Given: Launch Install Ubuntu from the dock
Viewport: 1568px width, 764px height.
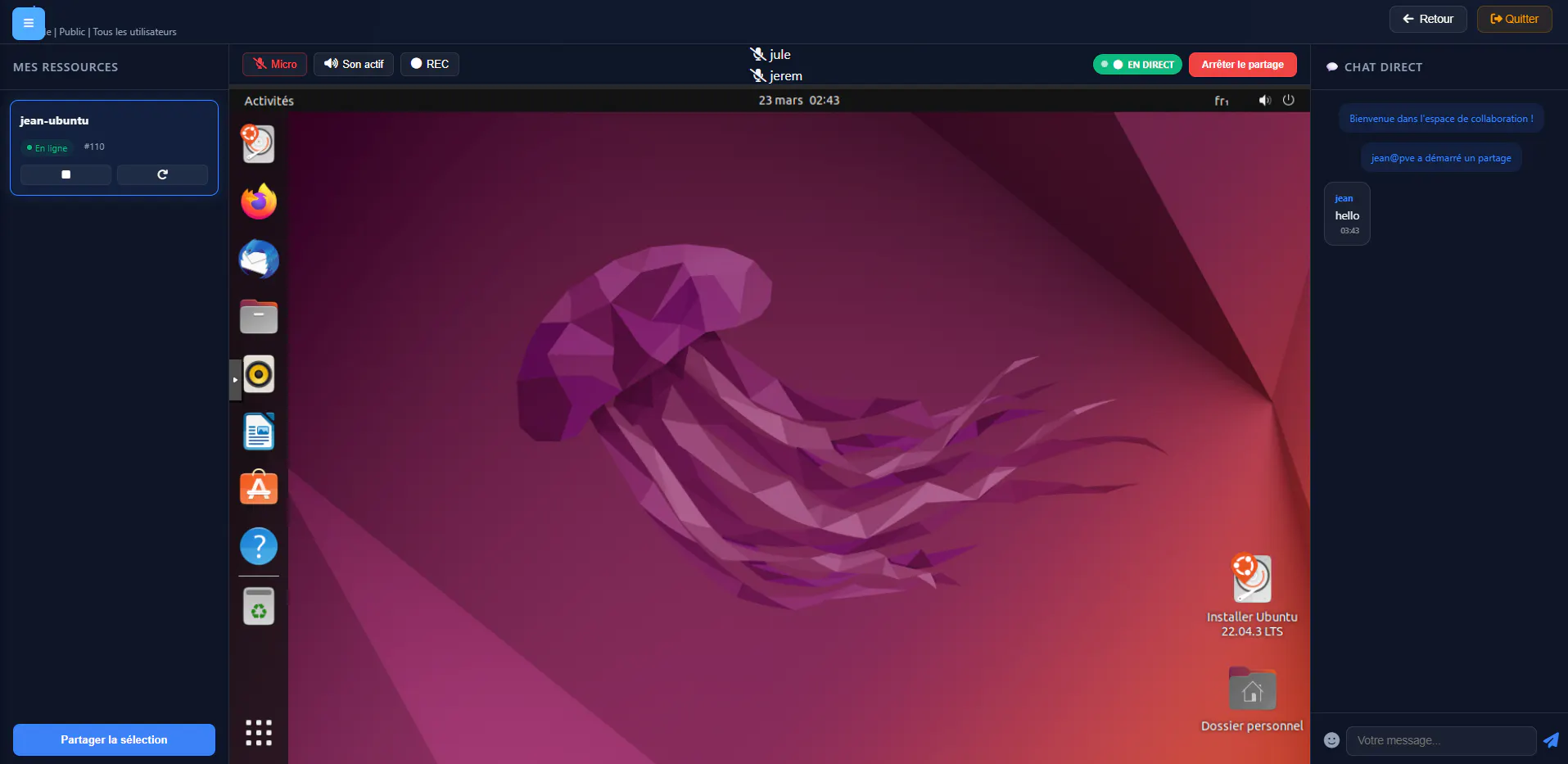Looking at the screenshot, I should 259,143.
